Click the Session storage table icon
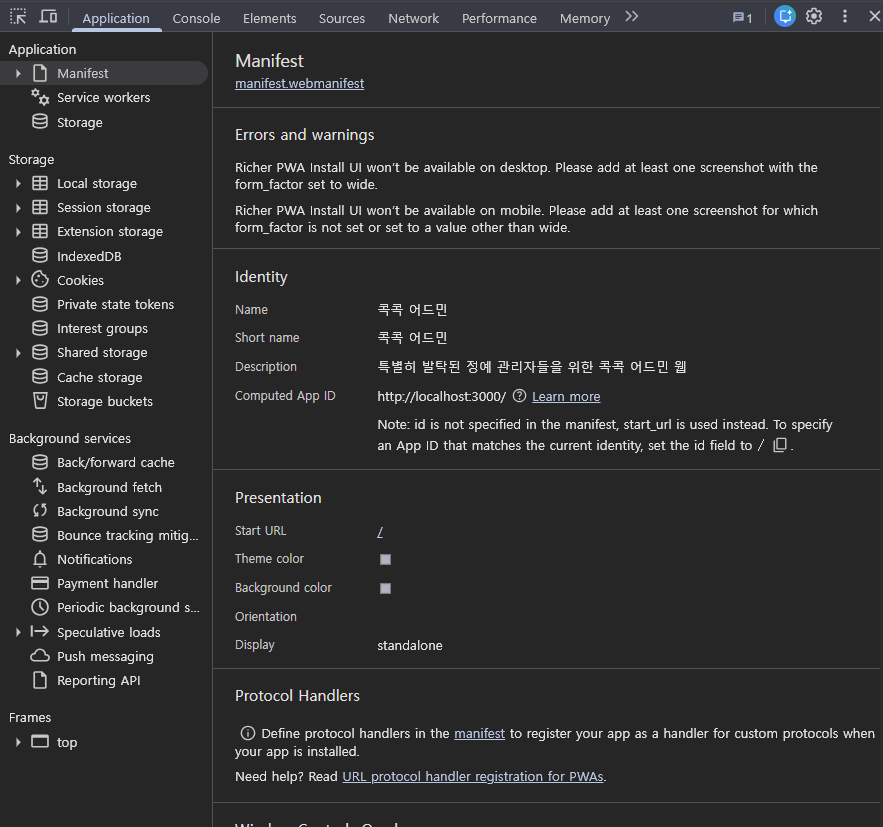The width and height of the screenshot is (883, 827). [x=40, y=207]
